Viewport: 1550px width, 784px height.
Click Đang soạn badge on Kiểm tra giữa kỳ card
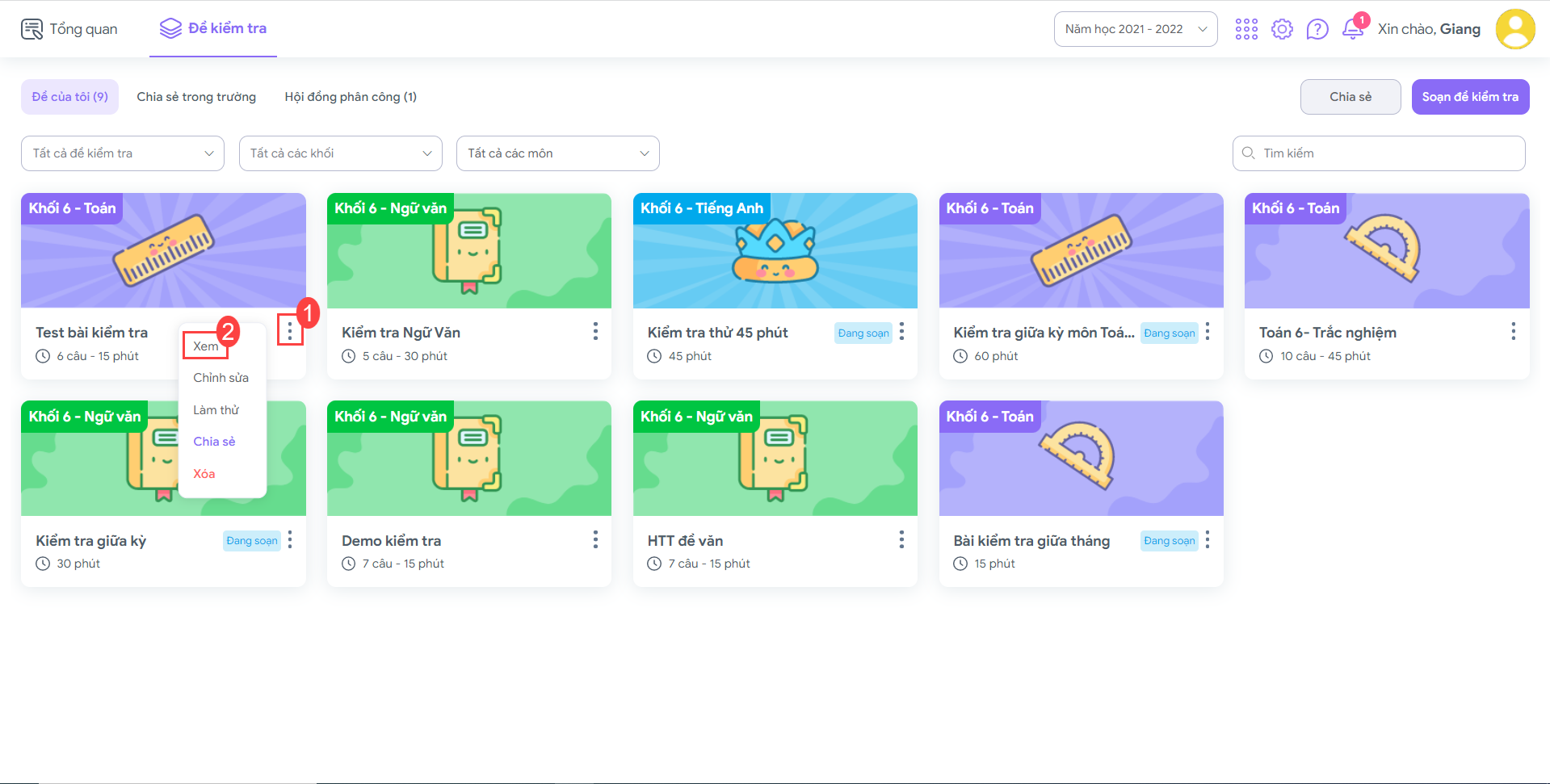coord(252,540)
